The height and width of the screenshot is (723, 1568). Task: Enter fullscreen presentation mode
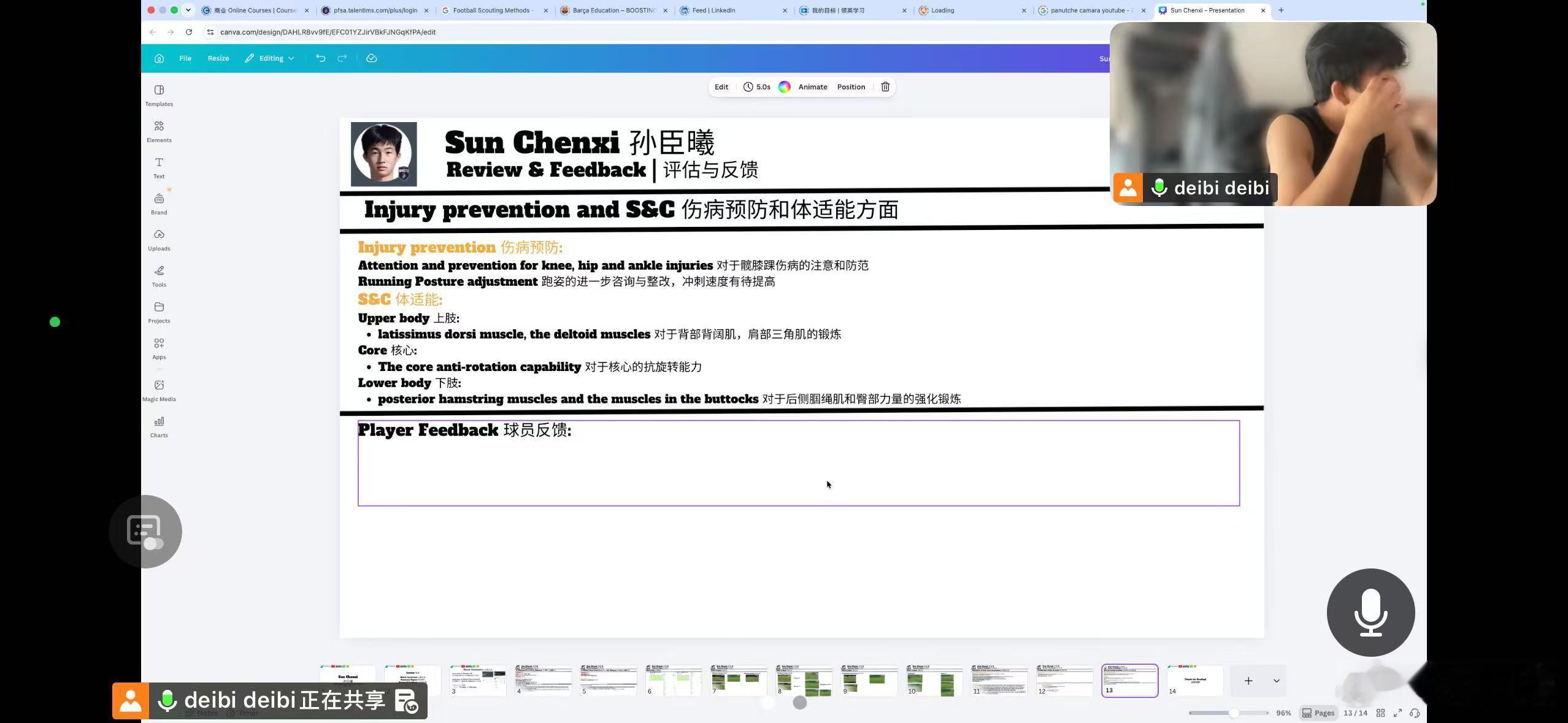[1397, 713]
